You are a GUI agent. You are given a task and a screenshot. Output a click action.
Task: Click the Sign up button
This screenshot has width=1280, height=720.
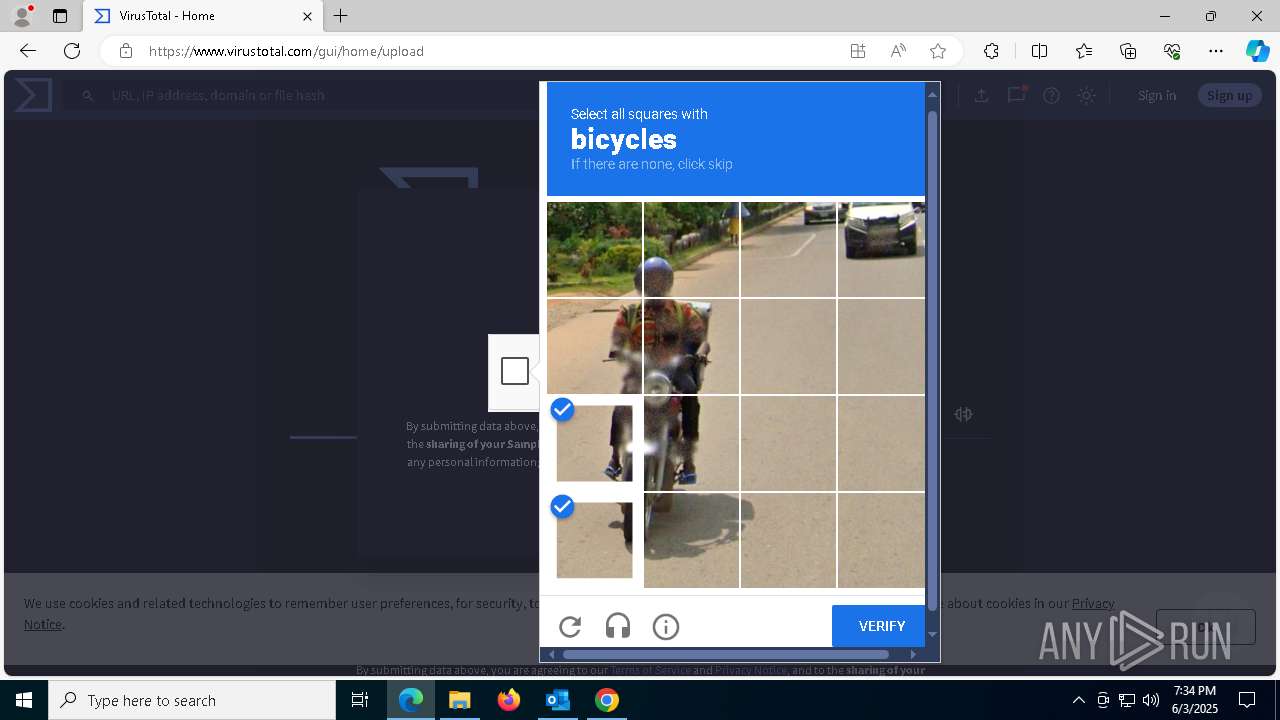tap(1229, 95)
